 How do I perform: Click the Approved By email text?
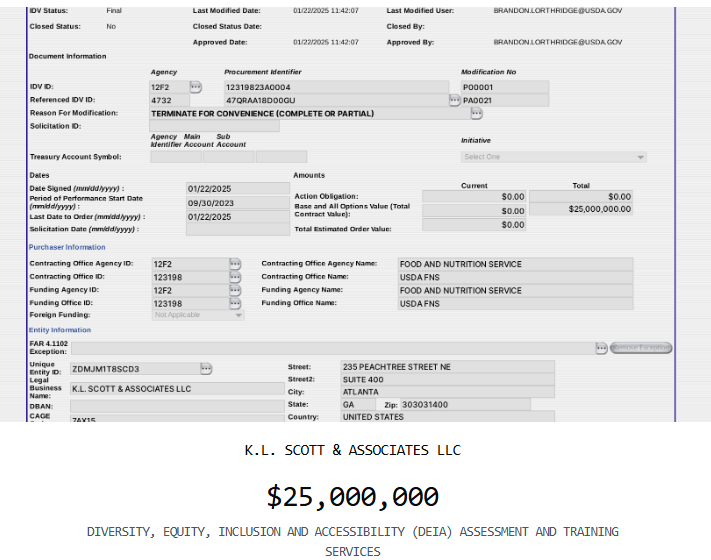pos(558,42)
